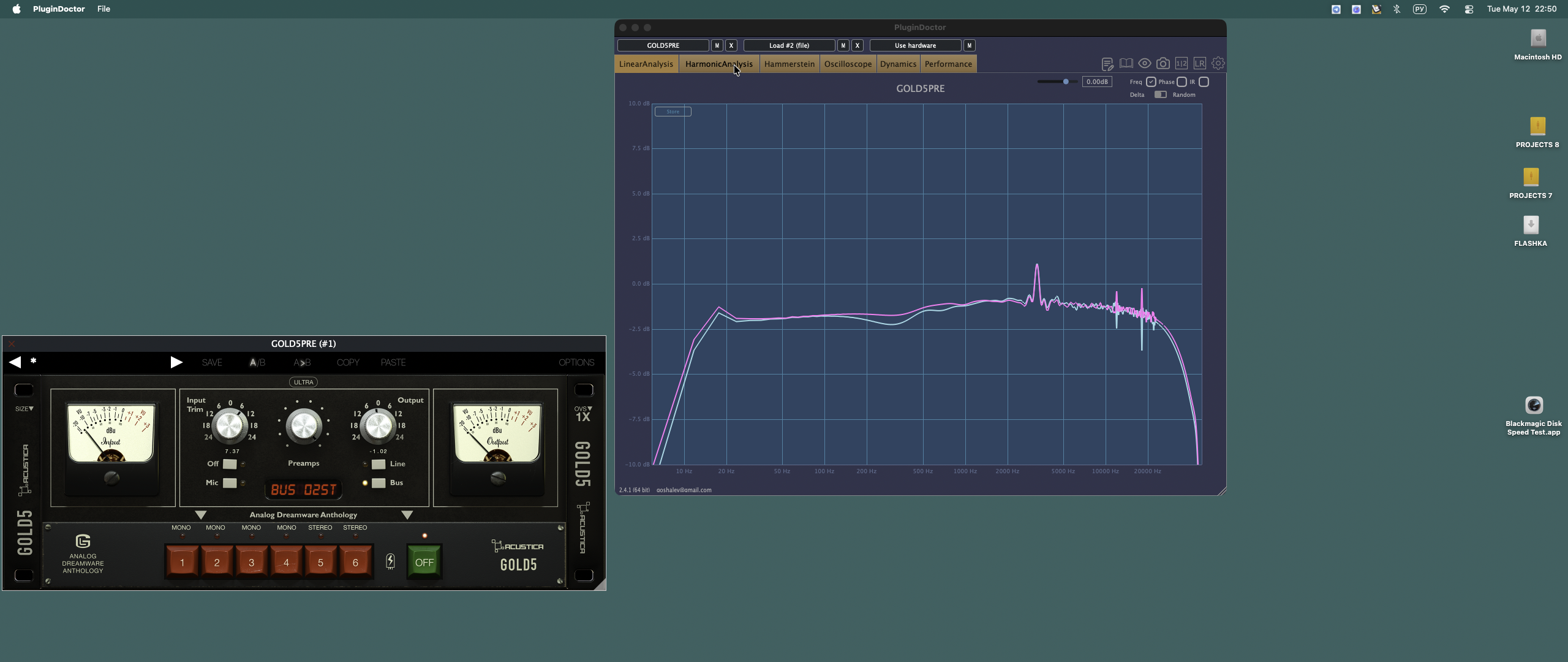
Task: Switch to the Dynamics tab
Action: pos(898,64)
